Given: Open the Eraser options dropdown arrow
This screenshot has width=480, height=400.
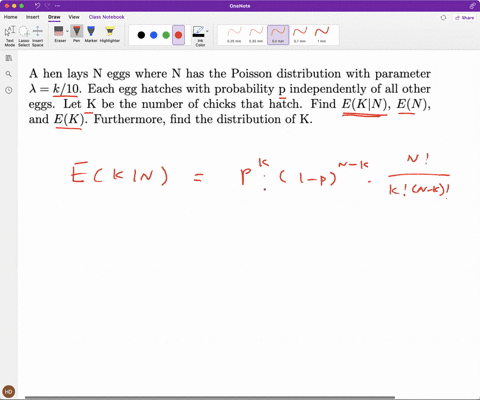Looking at the screenshot, I should click(67, 31).
